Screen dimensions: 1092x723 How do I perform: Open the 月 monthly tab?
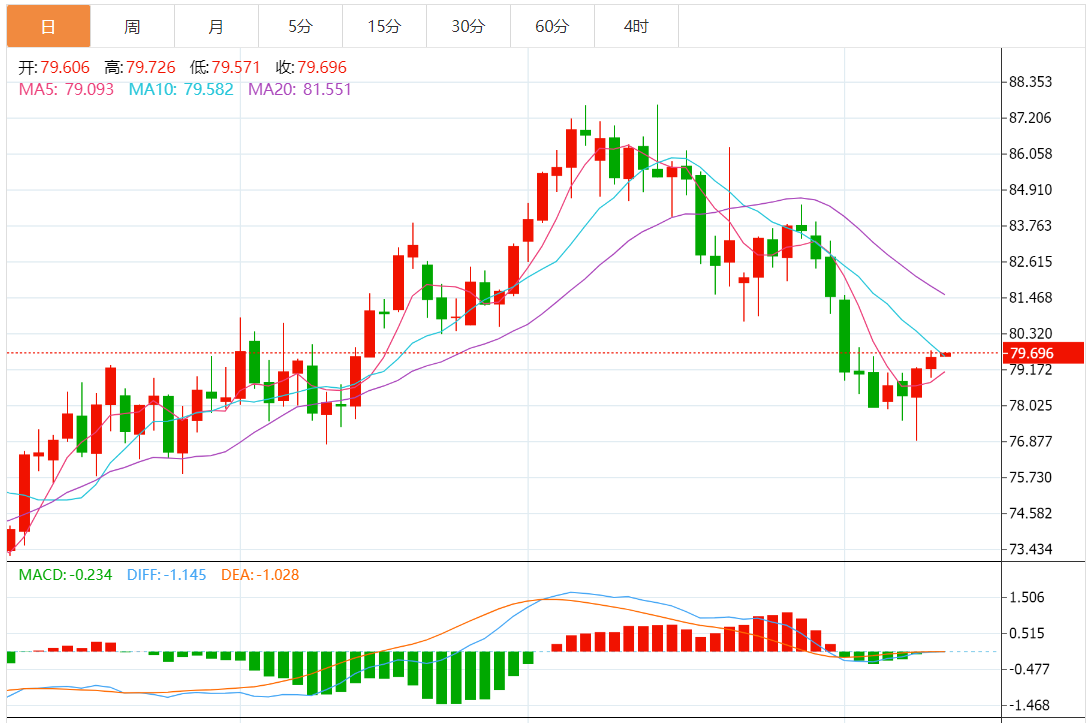(x=217, y=26)
